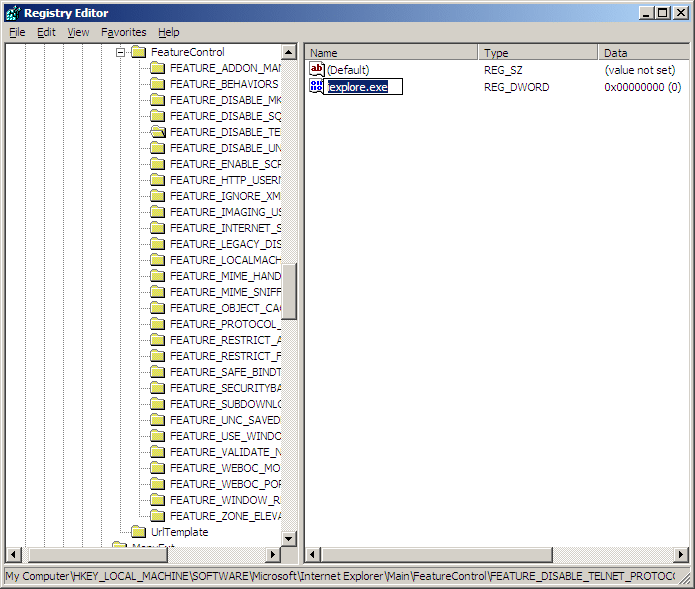Click the FEATURE_HTTP_USERN folder icon
The height and width of the screenshot is (589, 695).
coord(157,180)
